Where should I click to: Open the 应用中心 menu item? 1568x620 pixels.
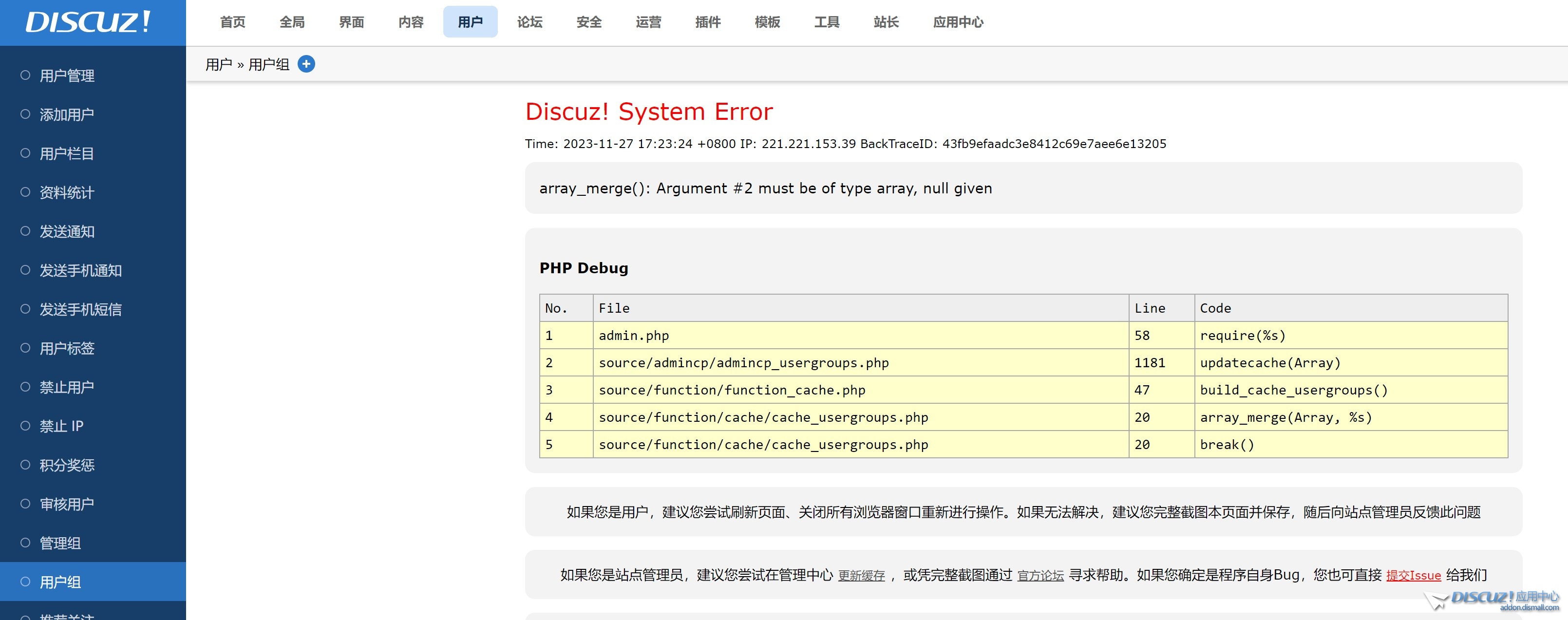tap(958, 22)
